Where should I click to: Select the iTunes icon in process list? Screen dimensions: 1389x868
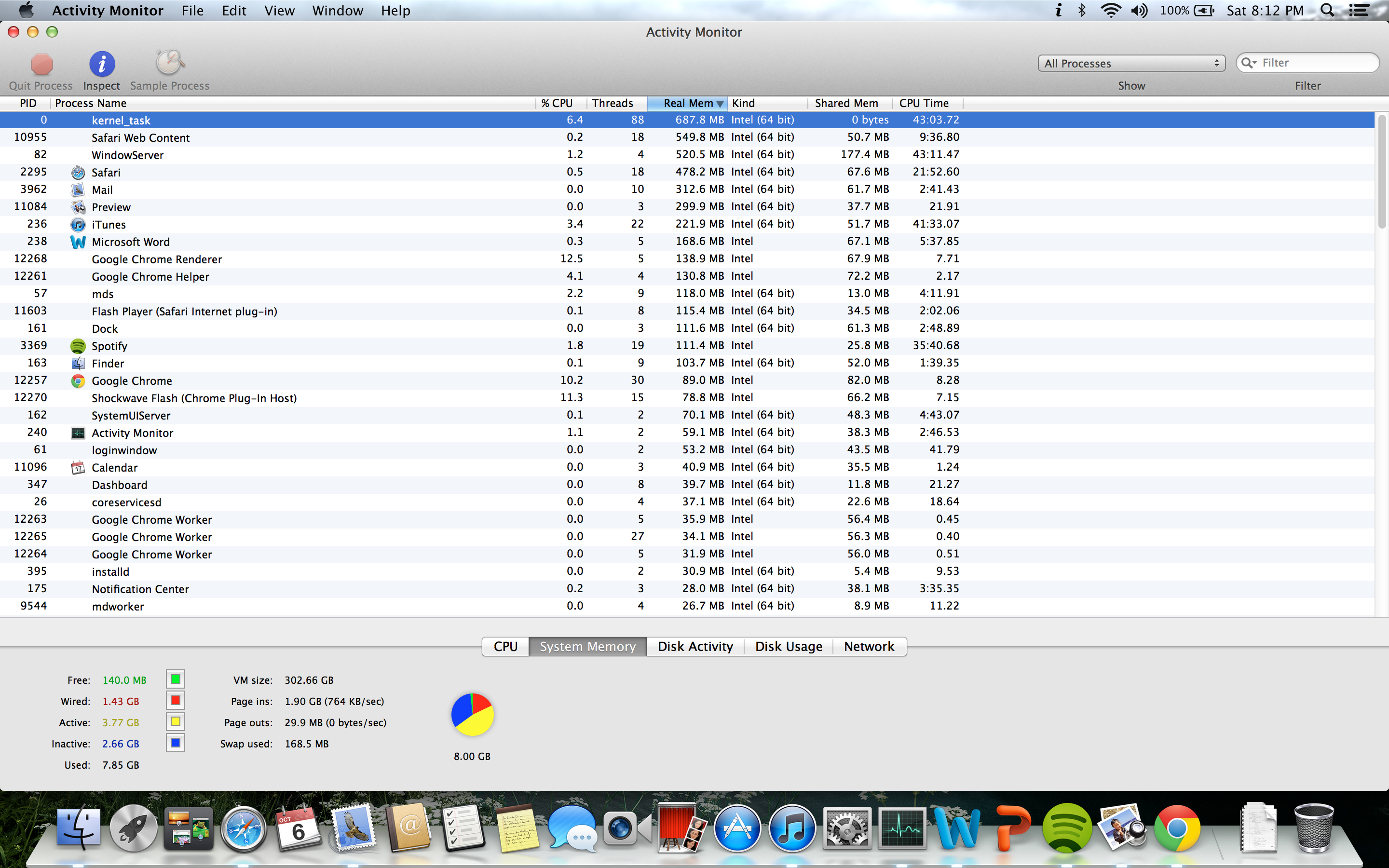(78, 224)
